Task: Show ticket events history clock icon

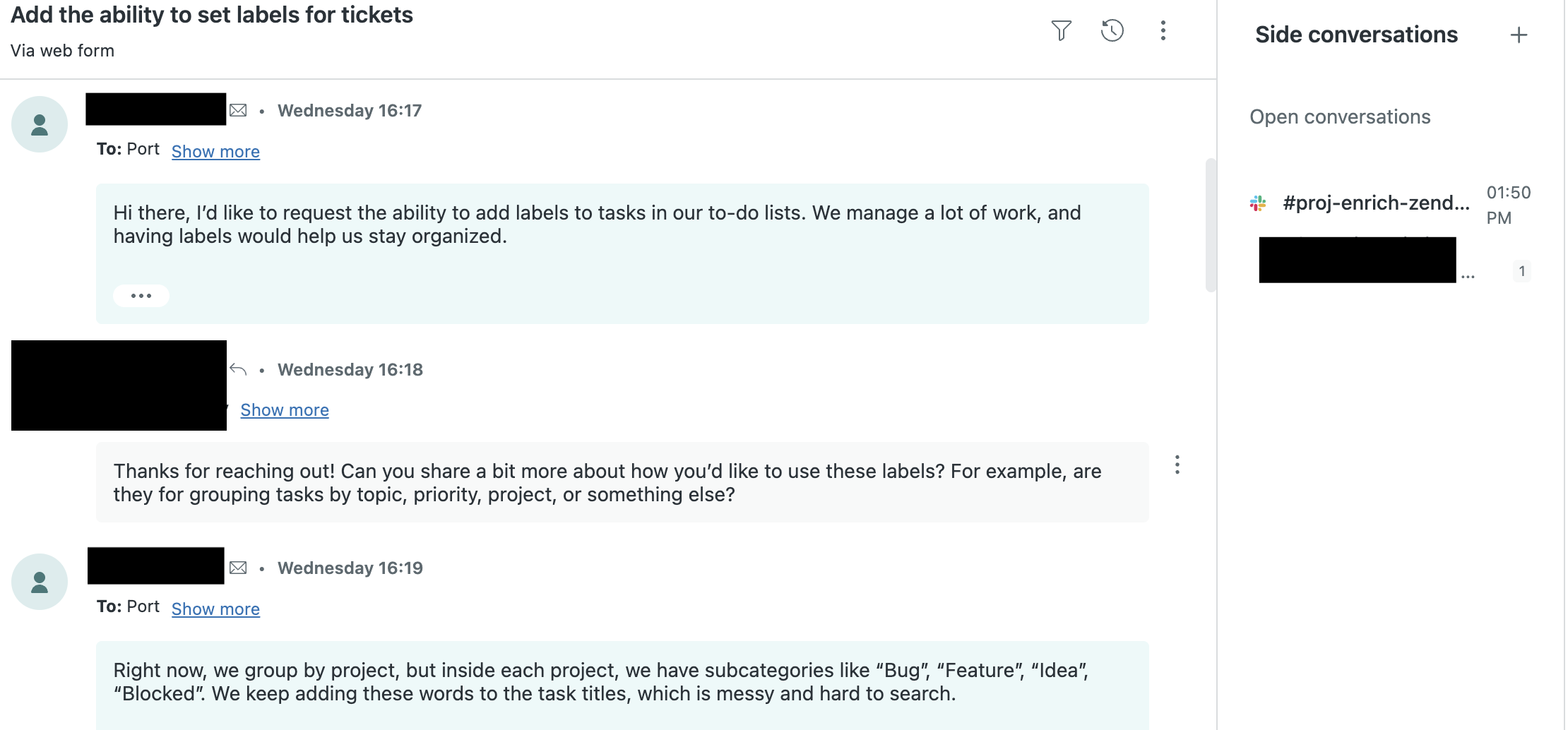Action: point(1112,30)
